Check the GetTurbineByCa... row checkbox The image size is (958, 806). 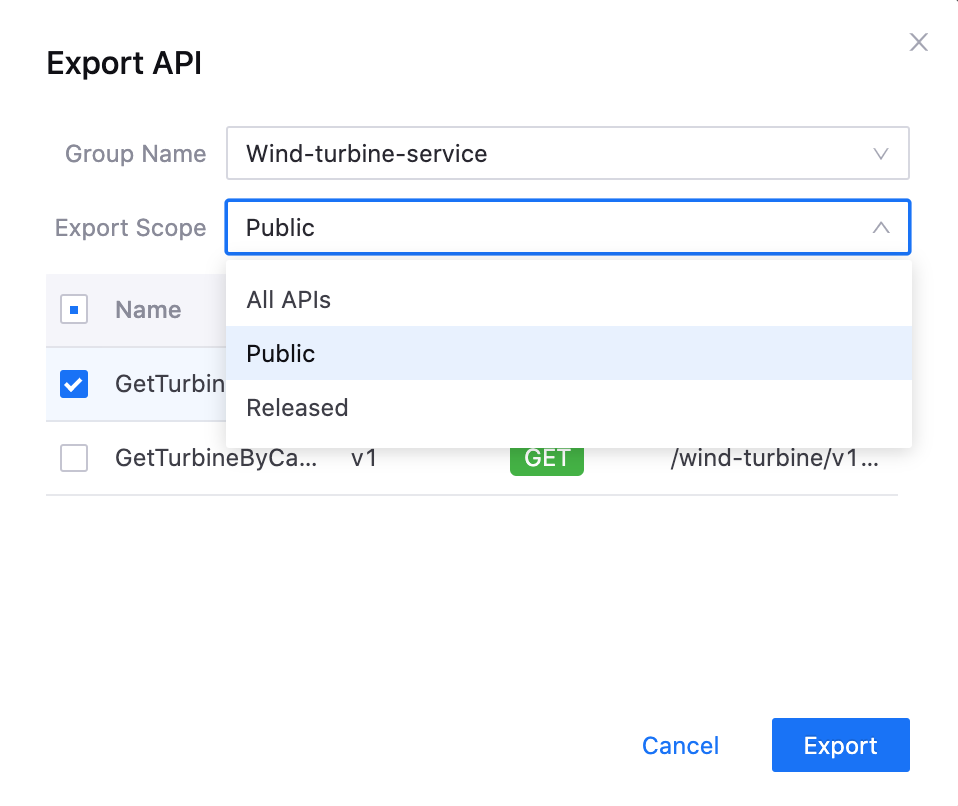tap(74, 458)
